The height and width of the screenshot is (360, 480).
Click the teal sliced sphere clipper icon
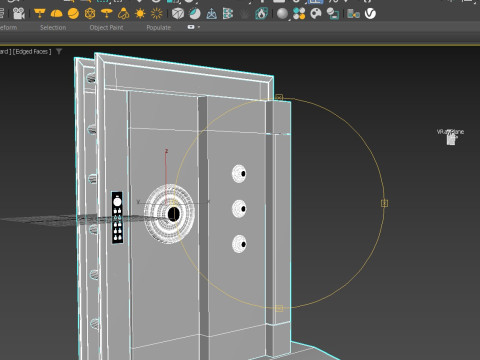(195, 14)
